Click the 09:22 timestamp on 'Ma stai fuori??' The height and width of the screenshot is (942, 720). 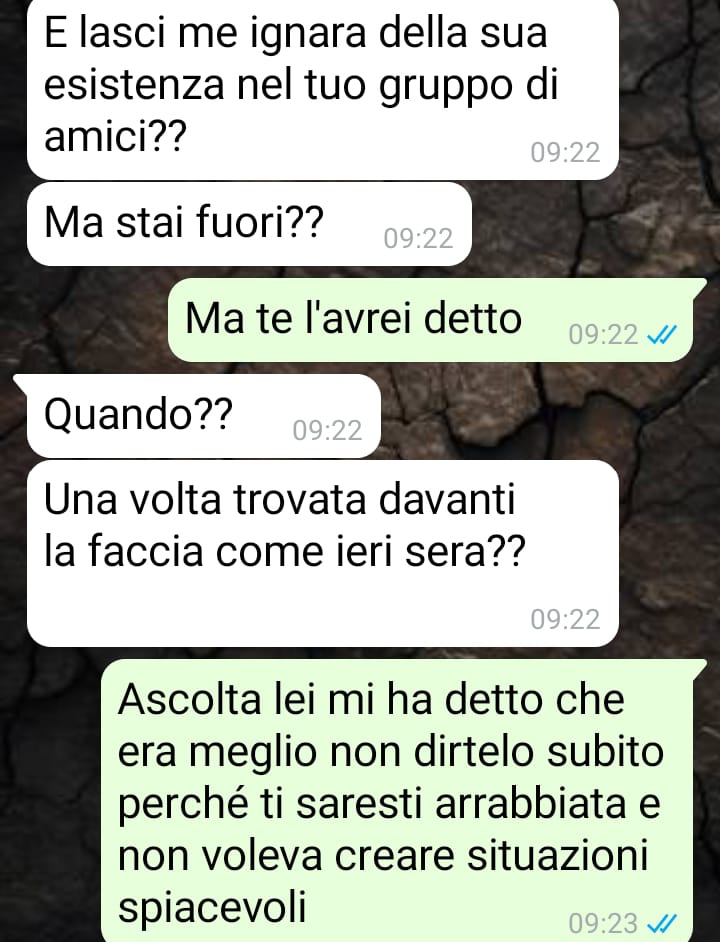[418, 239]
